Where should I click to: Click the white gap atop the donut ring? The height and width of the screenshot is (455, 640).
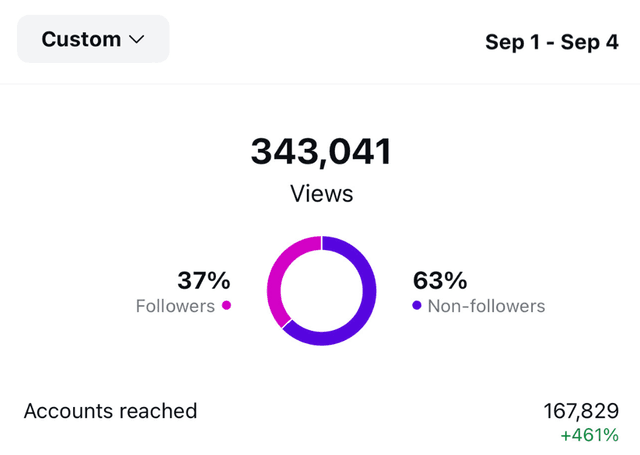[321, 243]
